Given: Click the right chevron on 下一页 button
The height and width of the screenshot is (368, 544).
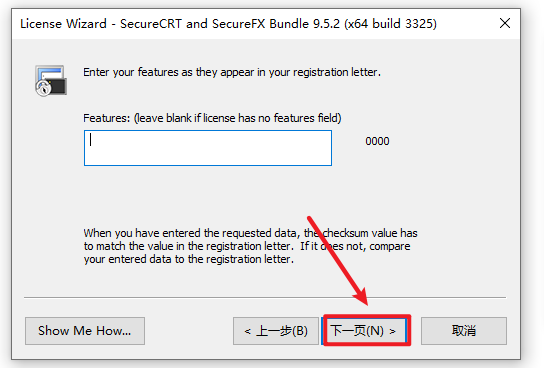Looking at the screenshot, I should tap(392, 332).
